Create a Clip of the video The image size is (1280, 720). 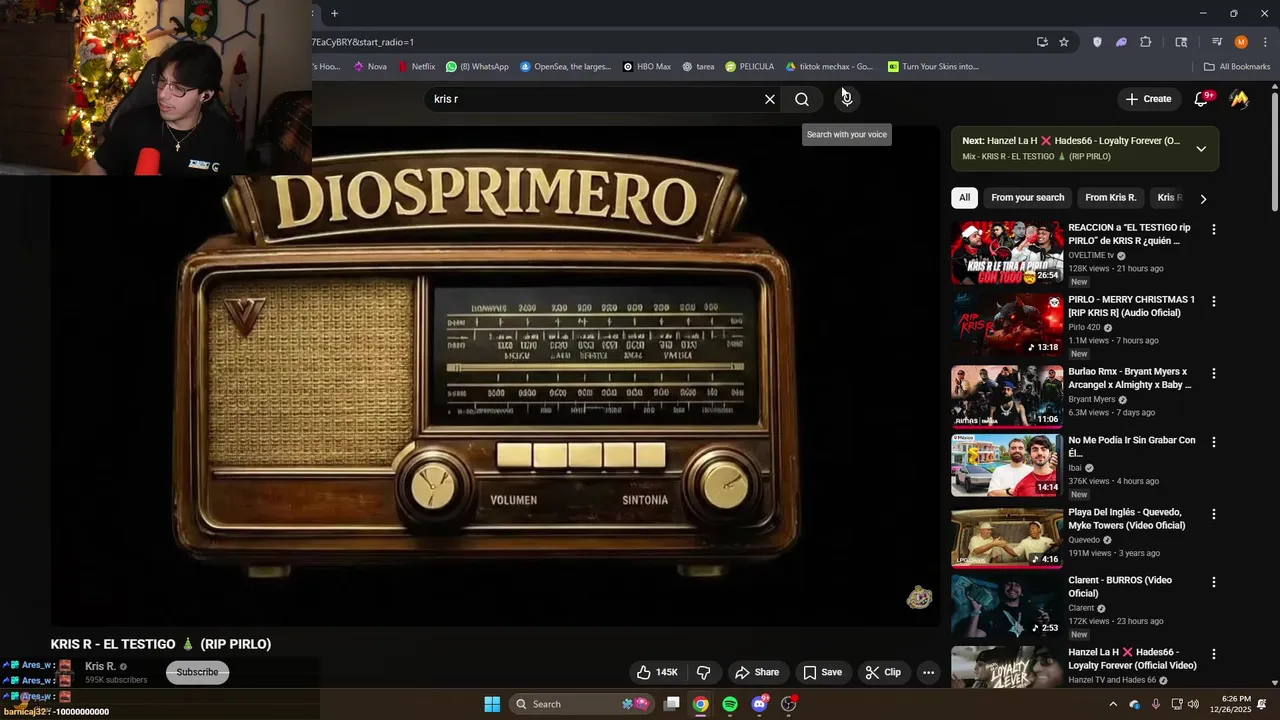tap(883, 672)
